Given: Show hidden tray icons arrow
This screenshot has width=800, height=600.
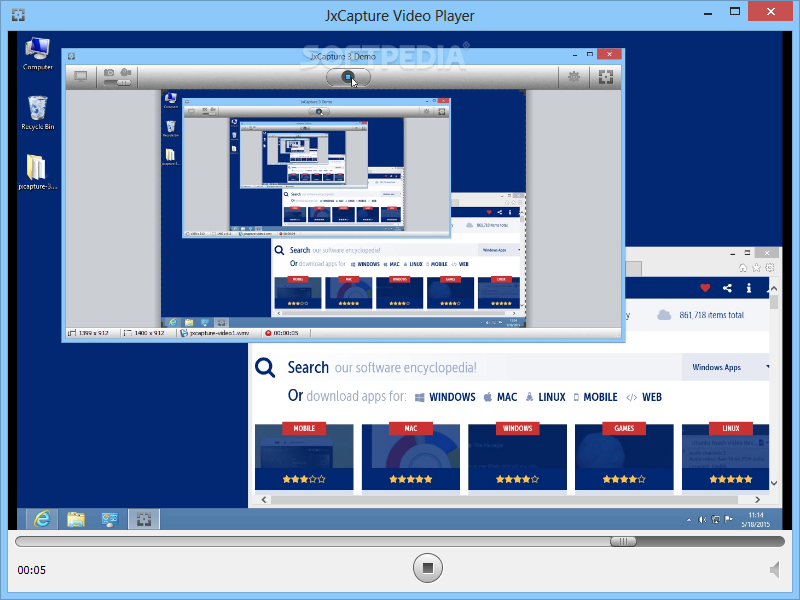Looking at the screenshot, I should 689,520.
